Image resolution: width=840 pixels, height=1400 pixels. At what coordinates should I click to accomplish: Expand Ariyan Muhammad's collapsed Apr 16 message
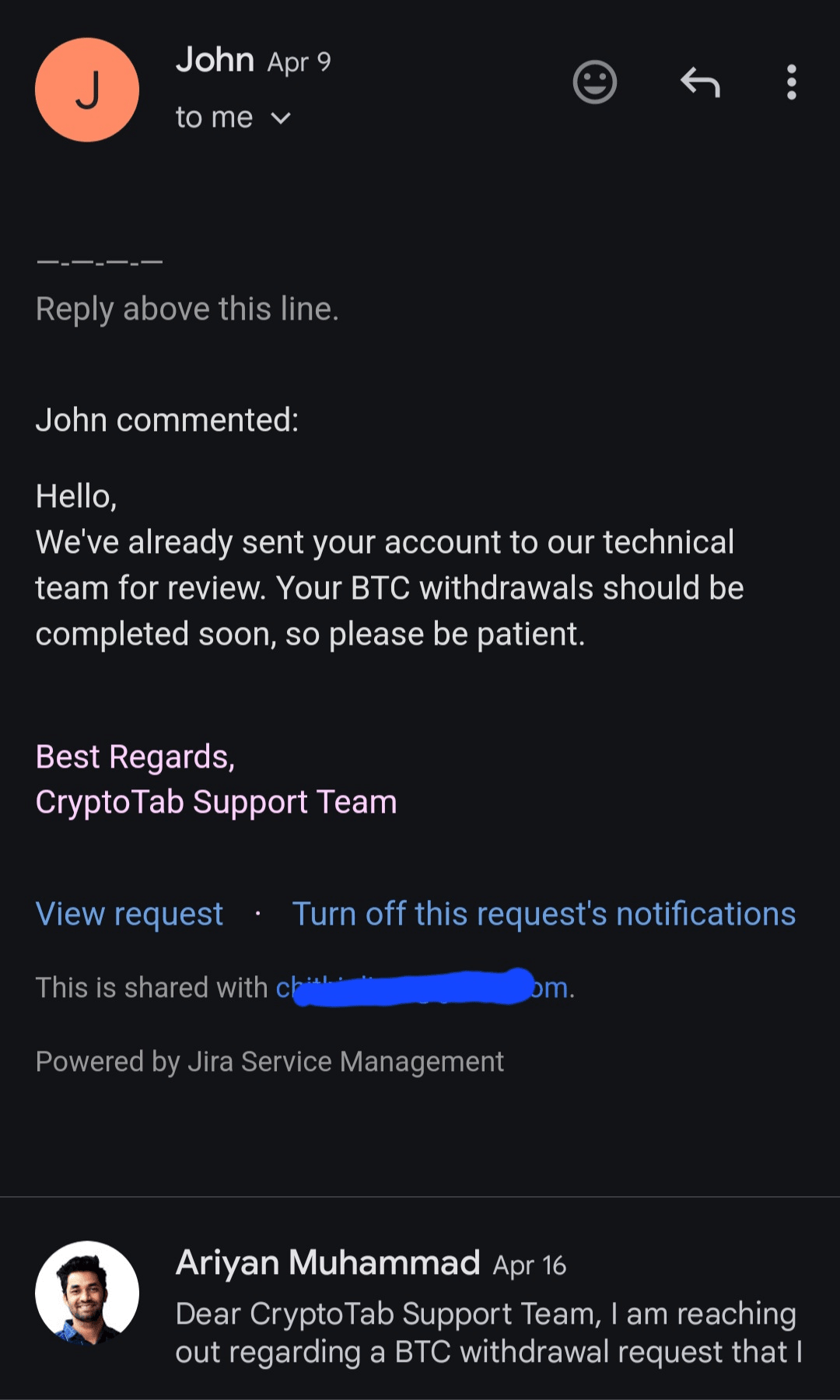420,1298
